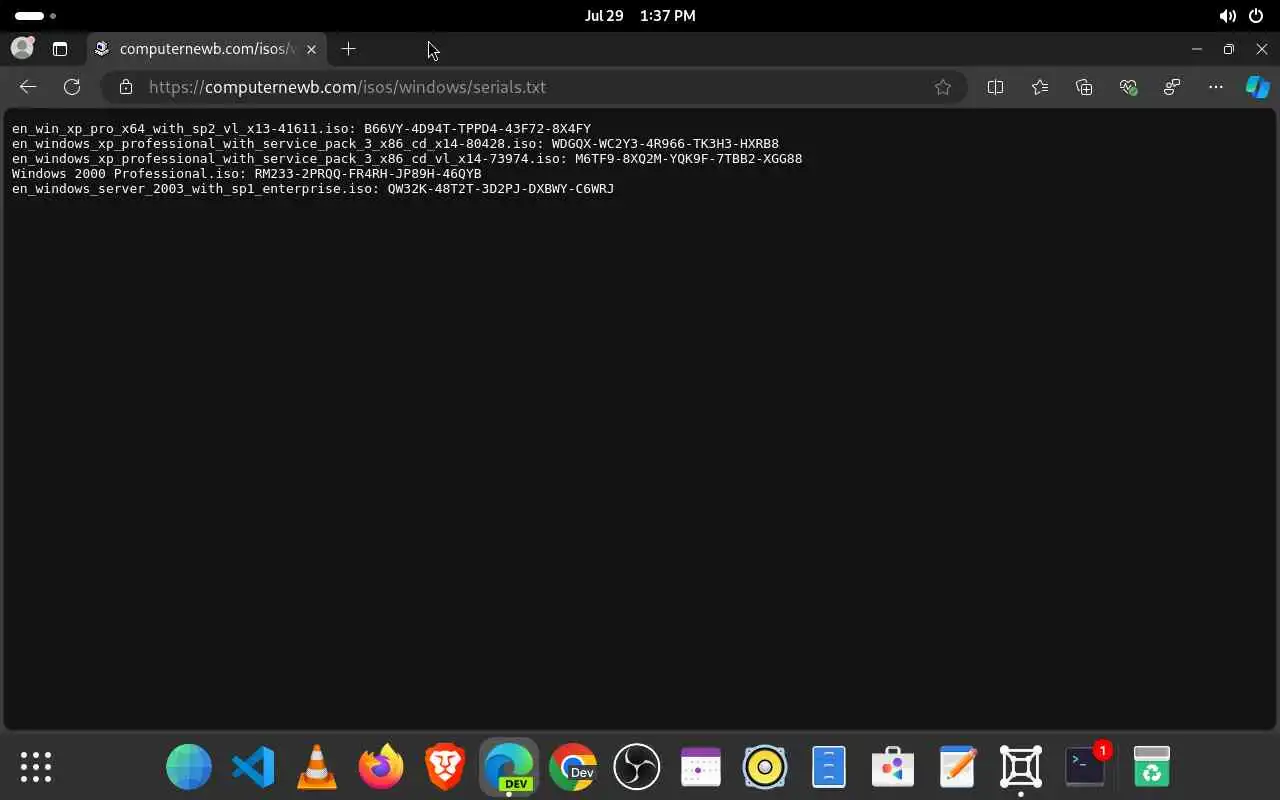This screenshot has width=1280, height=800.
Task: Open Collections panel
Action: (1084, 87)
